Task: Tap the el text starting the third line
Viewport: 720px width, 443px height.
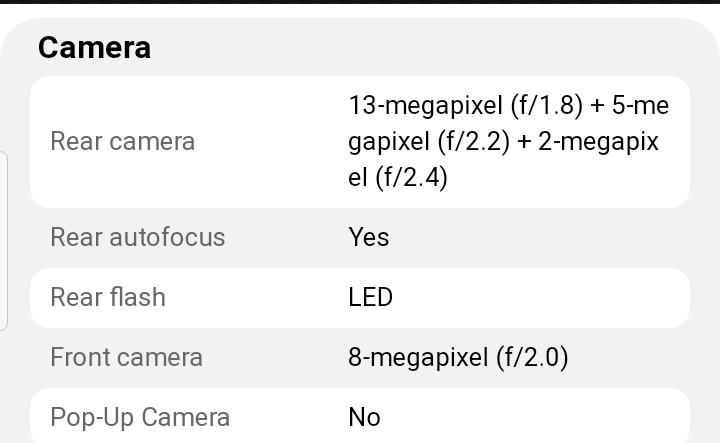Action: (358, 177)
